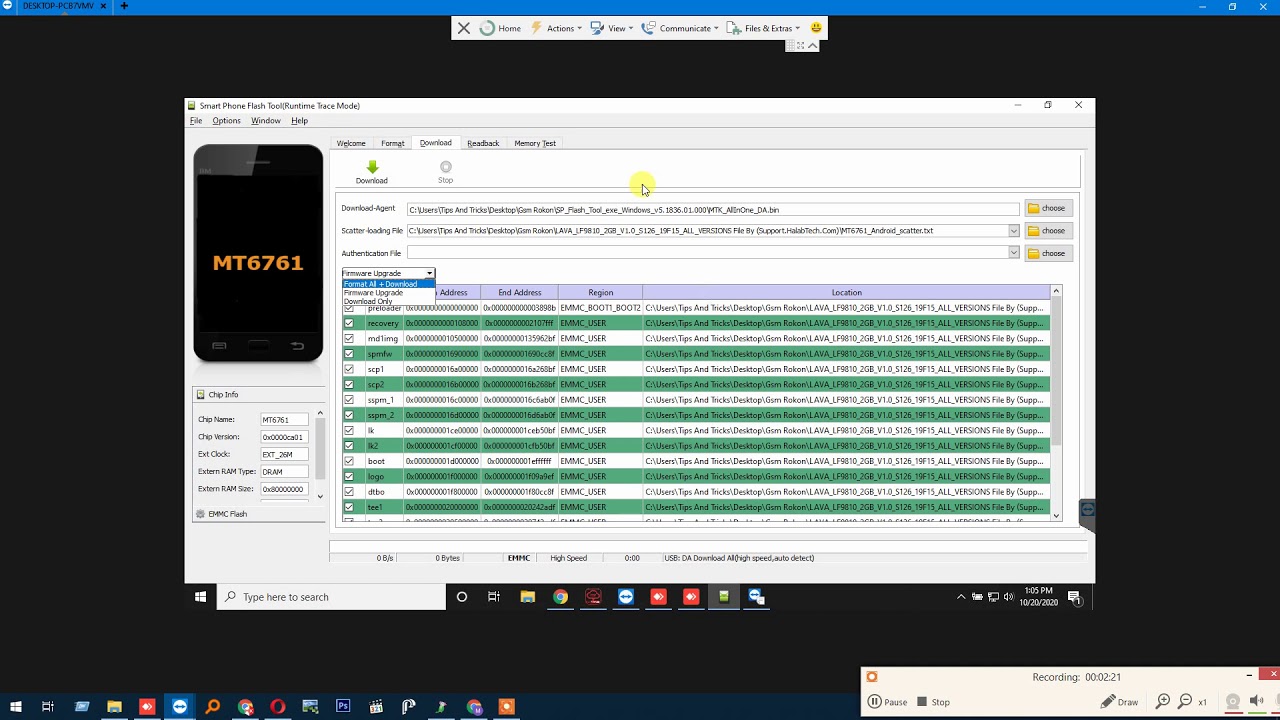Click the smiley feedback icon in TeamViewer toolbar

click(x=816, y=28)
